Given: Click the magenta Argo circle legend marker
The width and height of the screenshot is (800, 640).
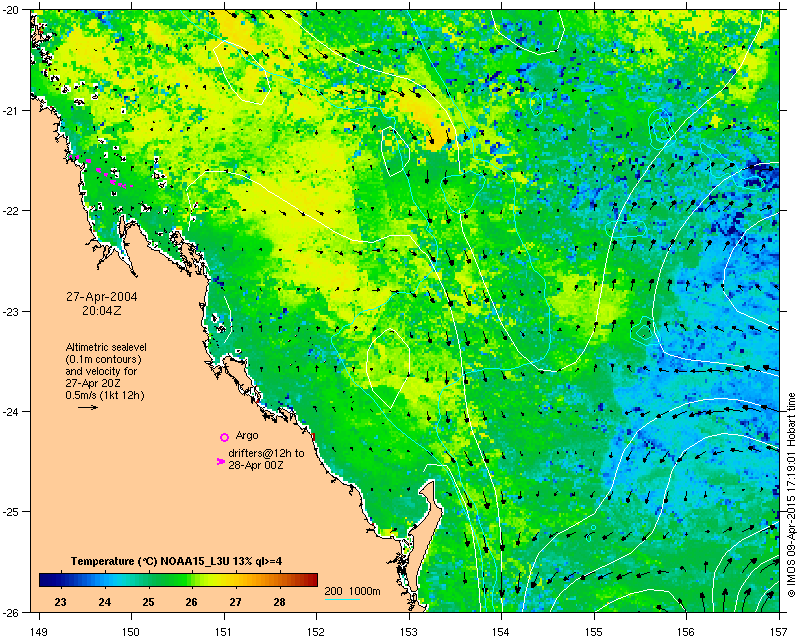Looking at the screenshot, I should (224, 437).
